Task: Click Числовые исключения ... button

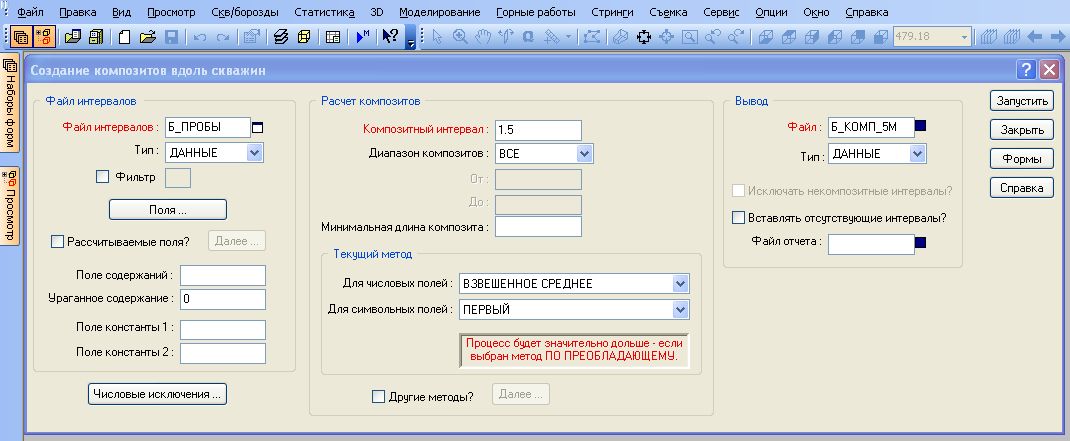Action: pyautogui.click(x=158, y=394)
